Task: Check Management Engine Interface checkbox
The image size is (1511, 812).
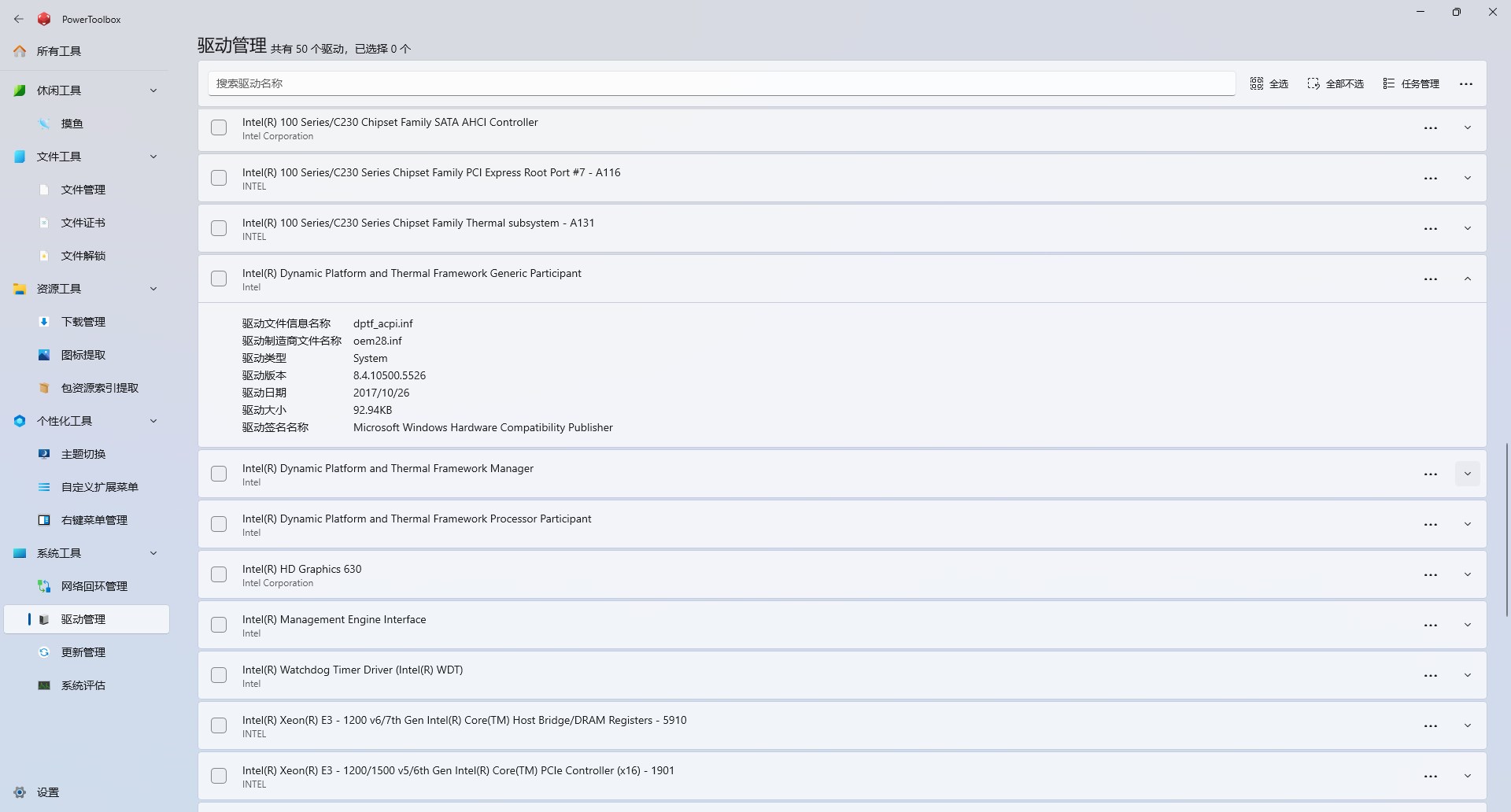Action: 219,625
